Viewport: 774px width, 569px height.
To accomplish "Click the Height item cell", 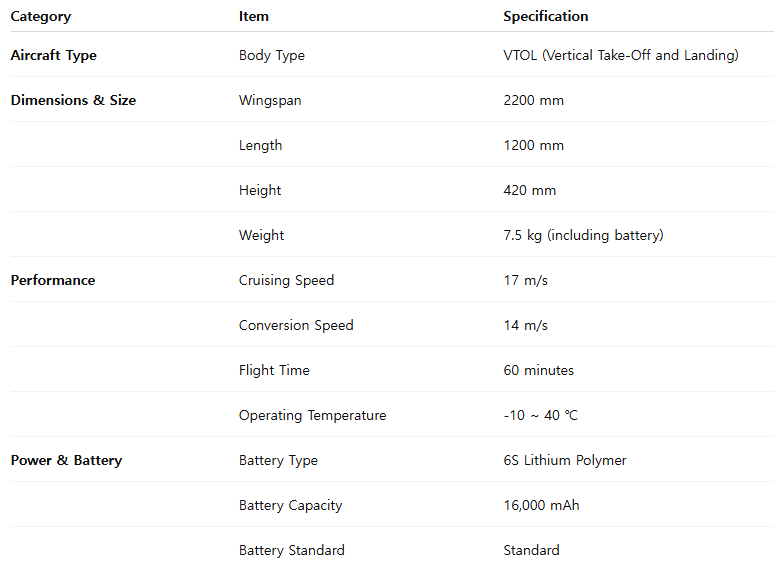I will coord(260,190).
